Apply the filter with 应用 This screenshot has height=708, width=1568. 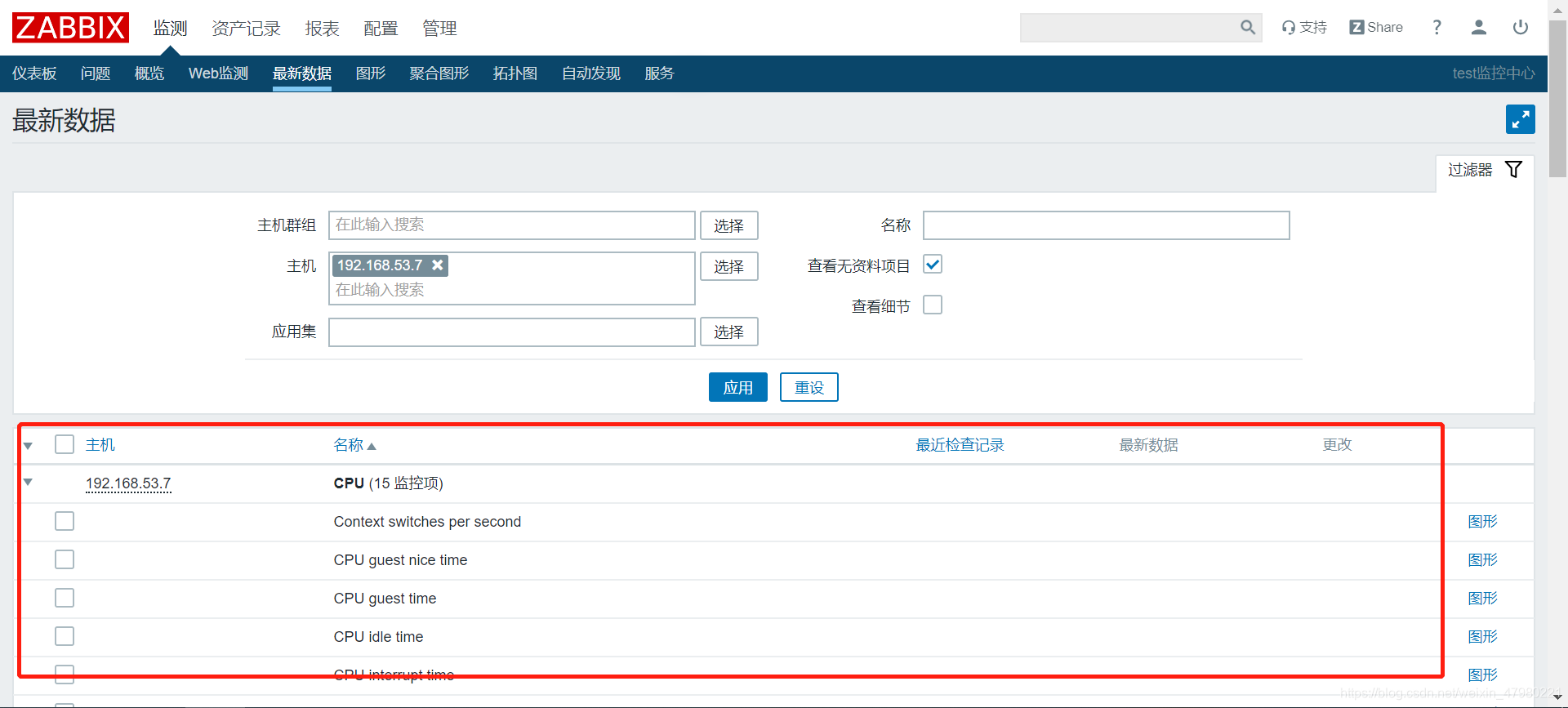point(737,387)
